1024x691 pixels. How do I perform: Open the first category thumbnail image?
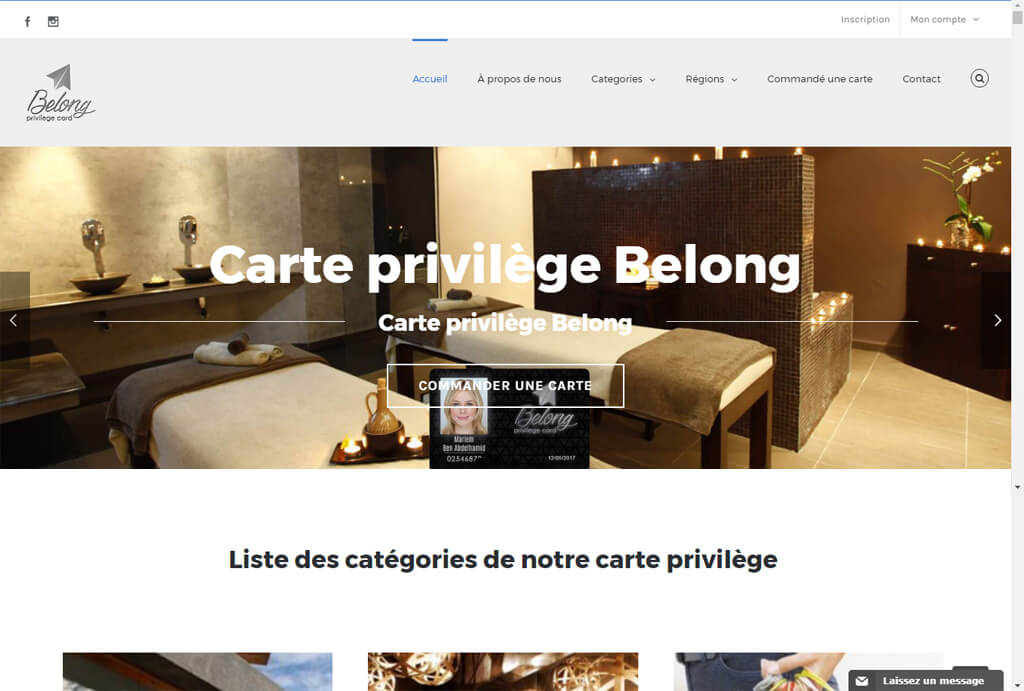click(197, 671)
